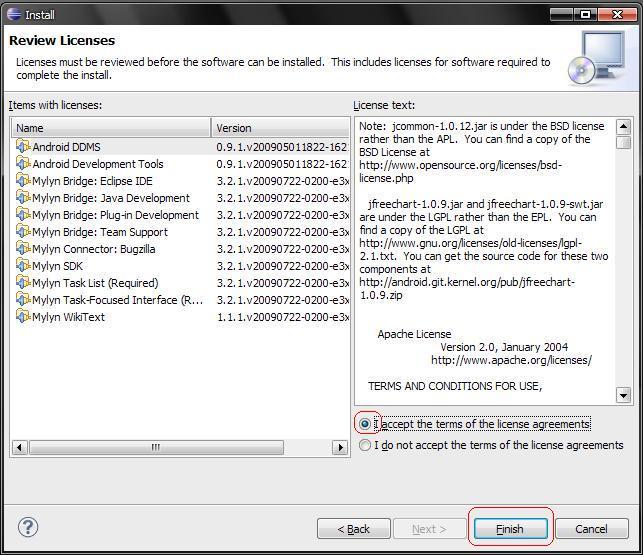Sort items by the Name column header
Screen dimensions: 643x555
pyautogui.click(x=111, y=128)
